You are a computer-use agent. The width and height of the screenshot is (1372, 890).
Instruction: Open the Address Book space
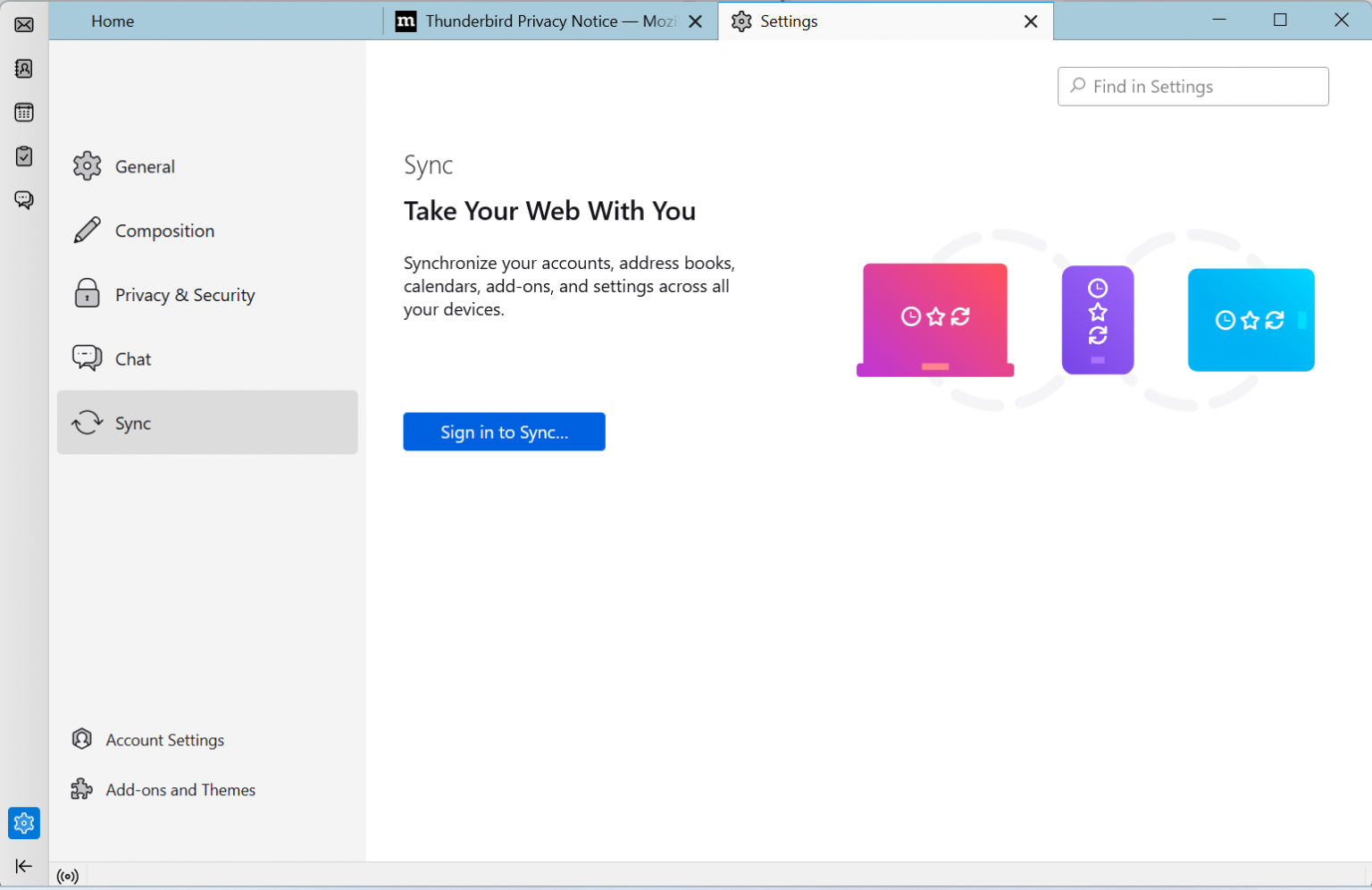coord(23,68)
